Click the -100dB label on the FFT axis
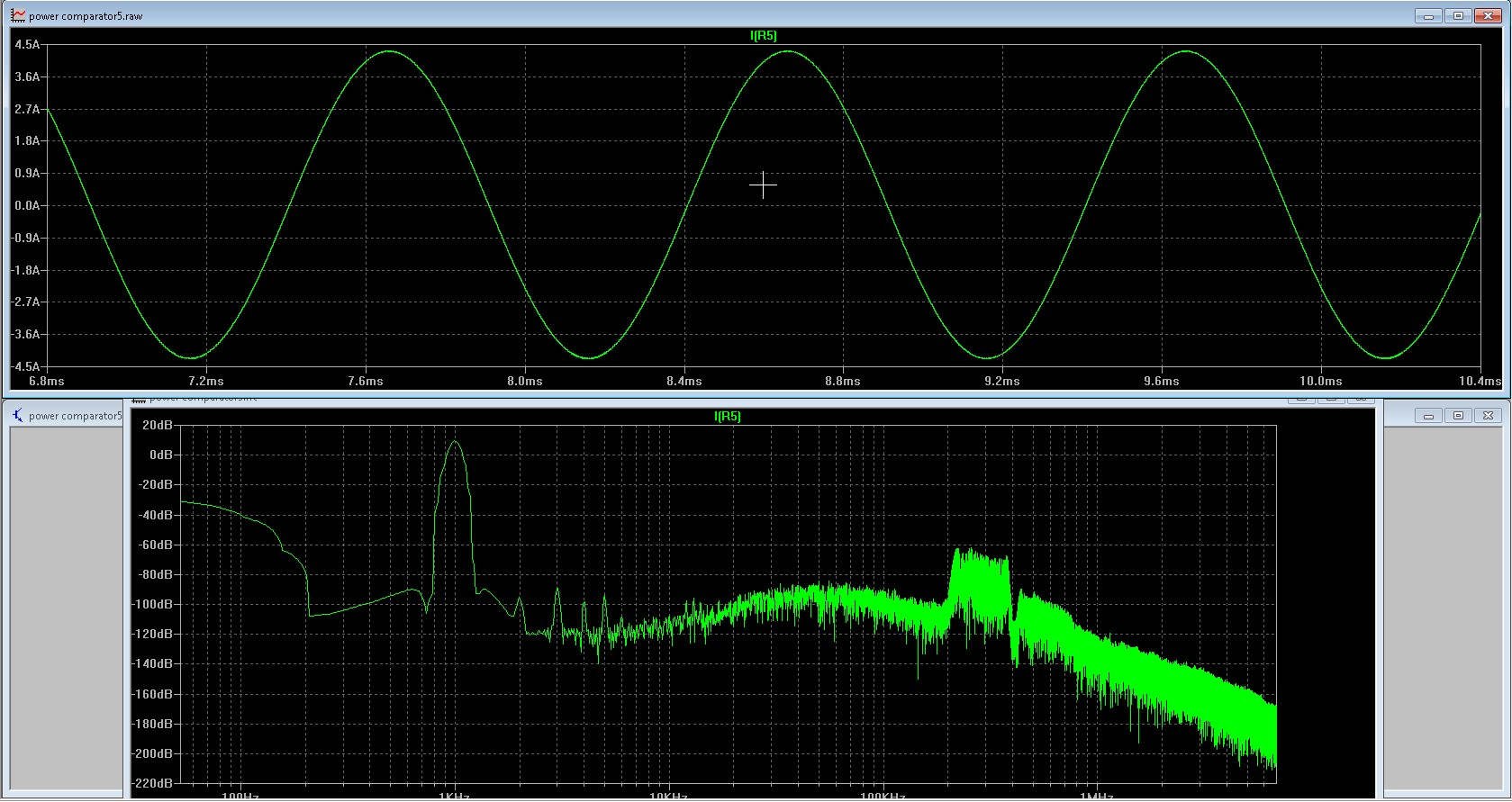 (153, 604)
